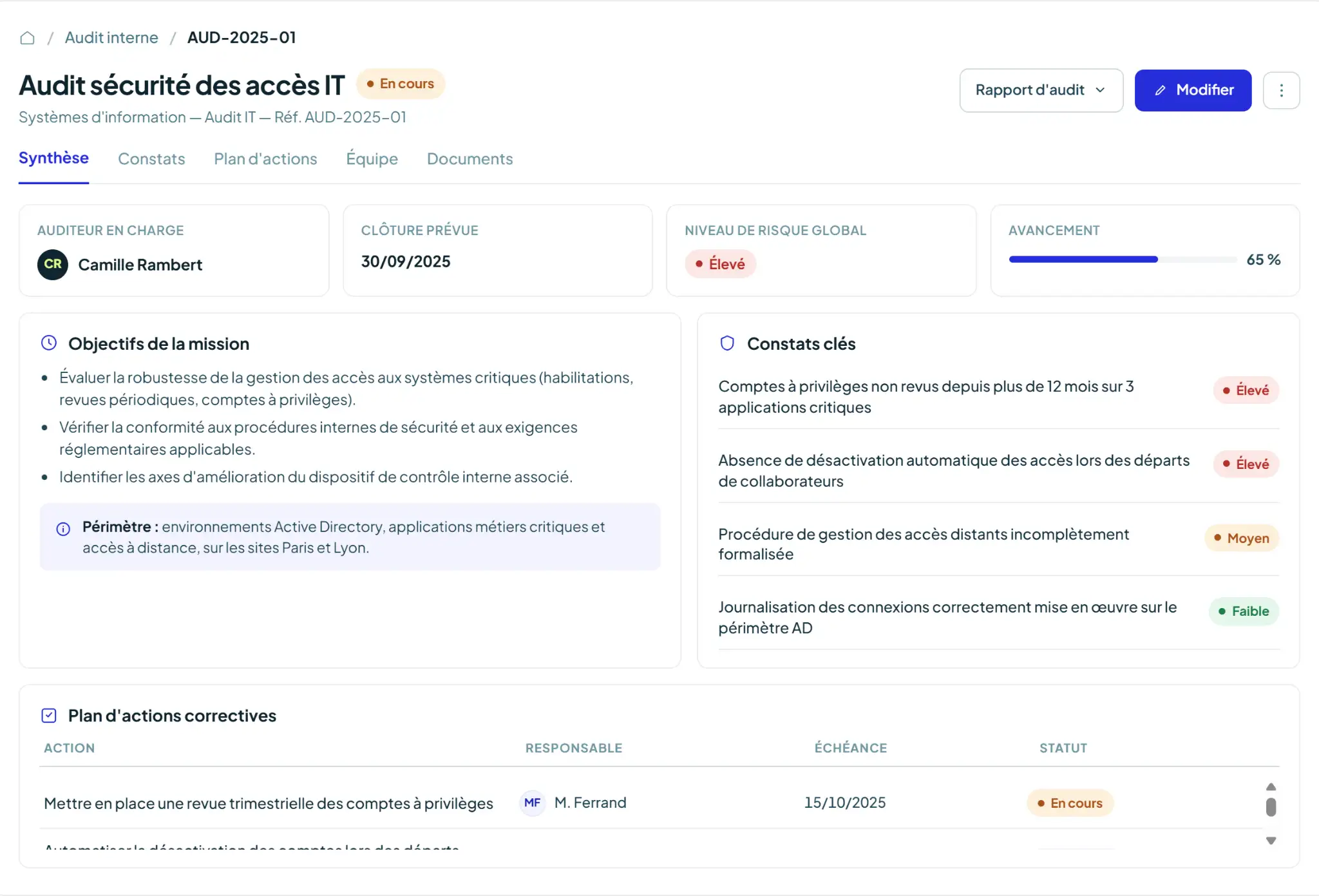
Task: Click the deadline 15/10/2025
Action: pyautogui.click(x=844, y=803)
